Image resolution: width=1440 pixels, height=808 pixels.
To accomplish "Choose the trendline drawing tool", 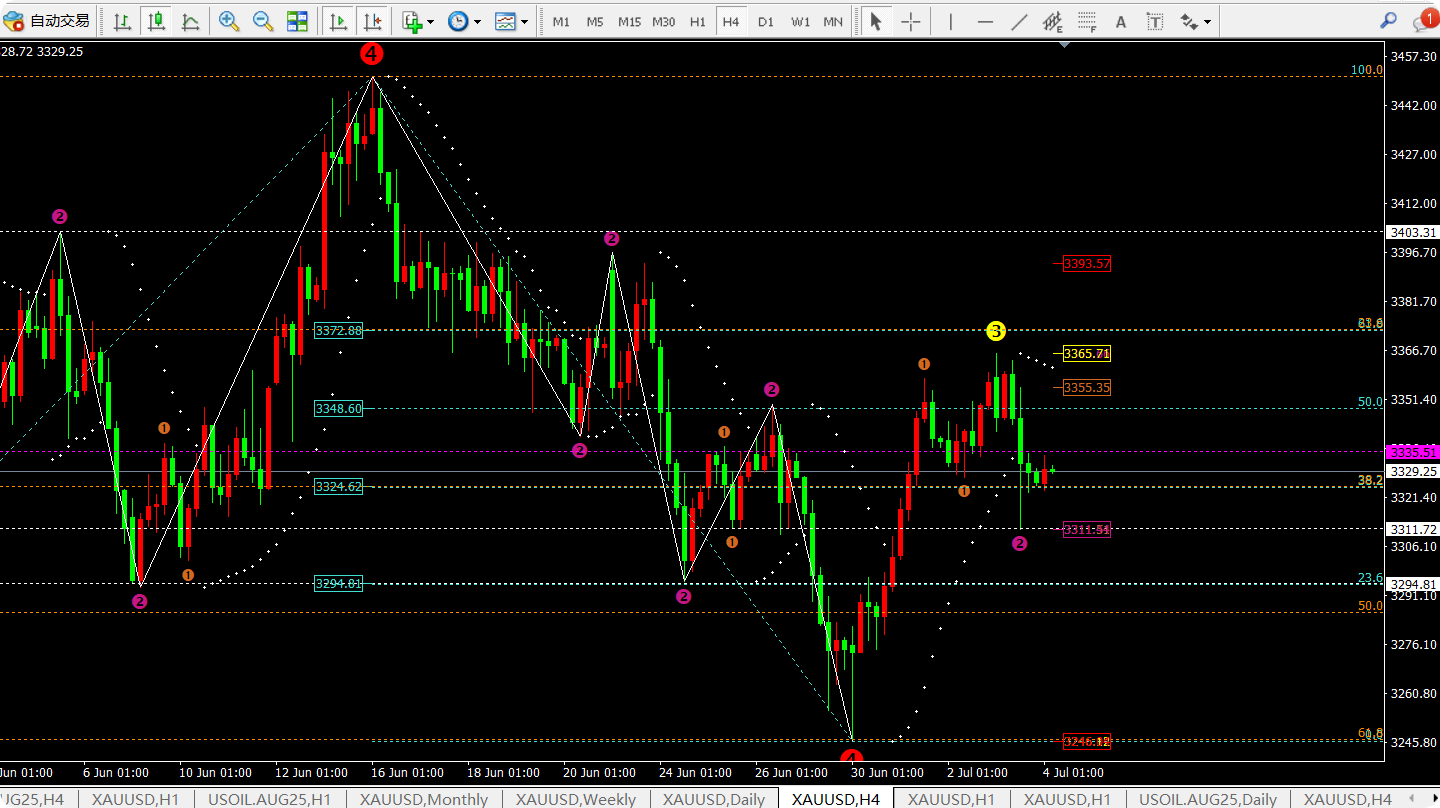I will click(1019, 21).
